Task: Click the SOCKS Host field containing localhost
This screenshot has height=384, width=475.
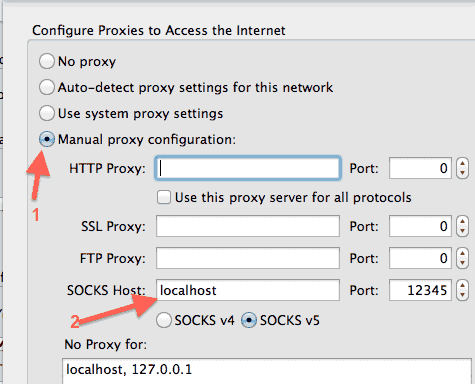Action: 248,290
